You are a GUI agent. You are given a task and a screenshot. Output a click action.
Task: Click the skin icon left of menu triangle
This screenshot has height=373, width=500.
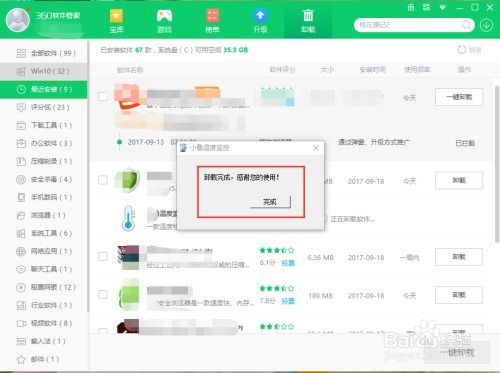point(426,7)
